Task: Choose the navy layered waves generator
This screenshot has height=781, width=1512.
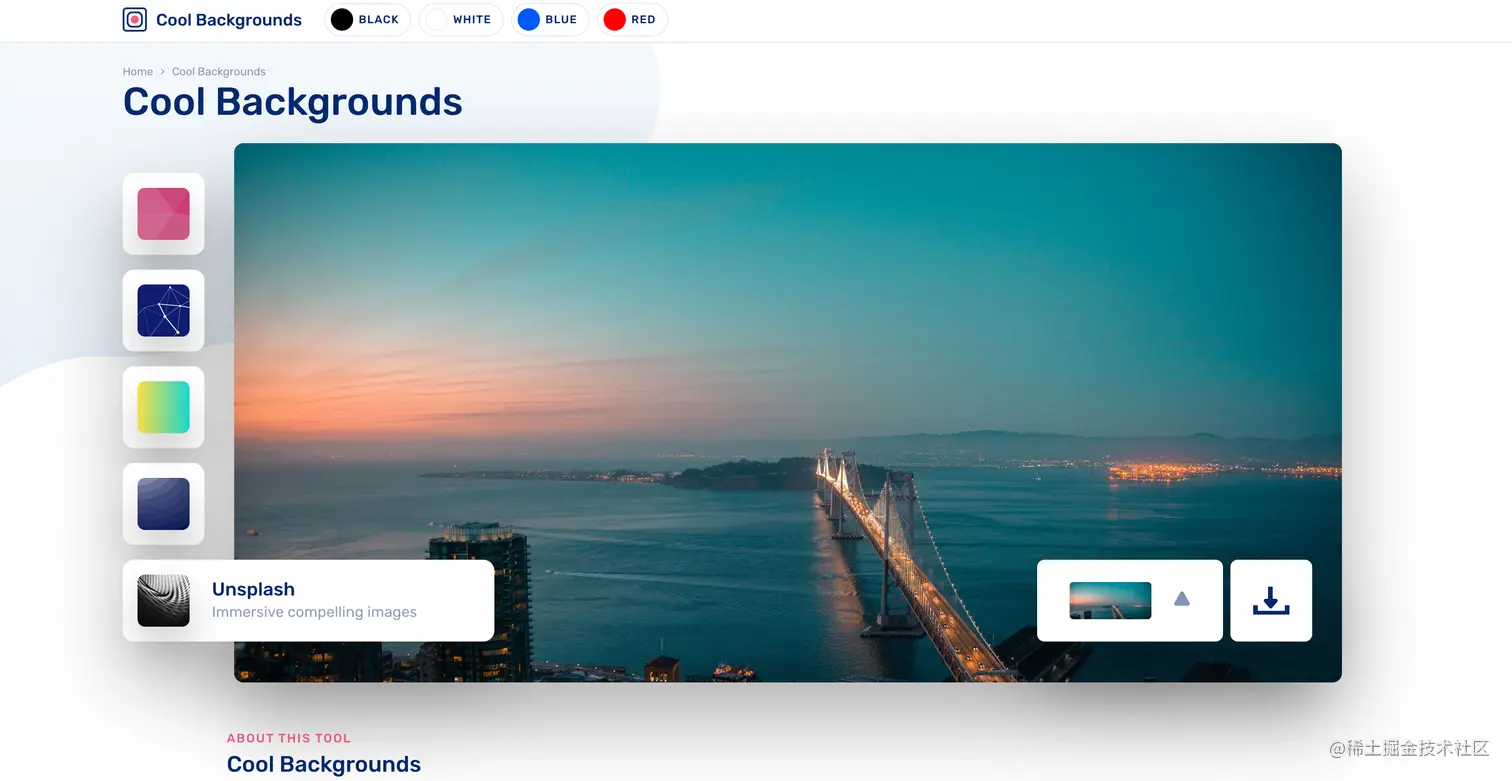Action: point(163,504)
